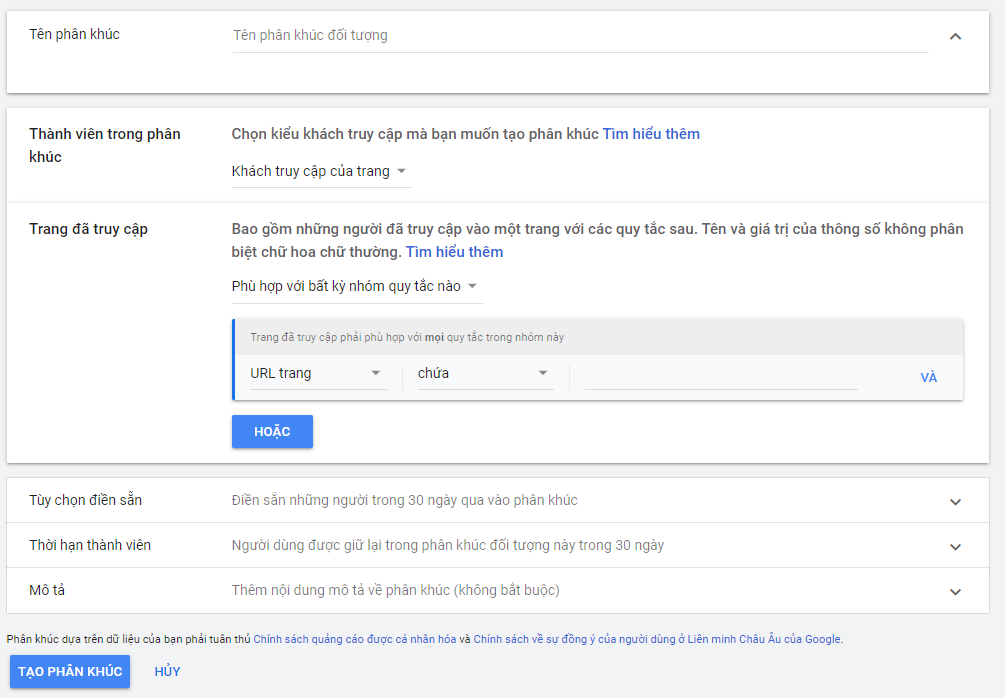Screen dimensions: 1005x698
Task: Click the chevron icon on the "Mô tả" row
Action: (x=954, y=592)
